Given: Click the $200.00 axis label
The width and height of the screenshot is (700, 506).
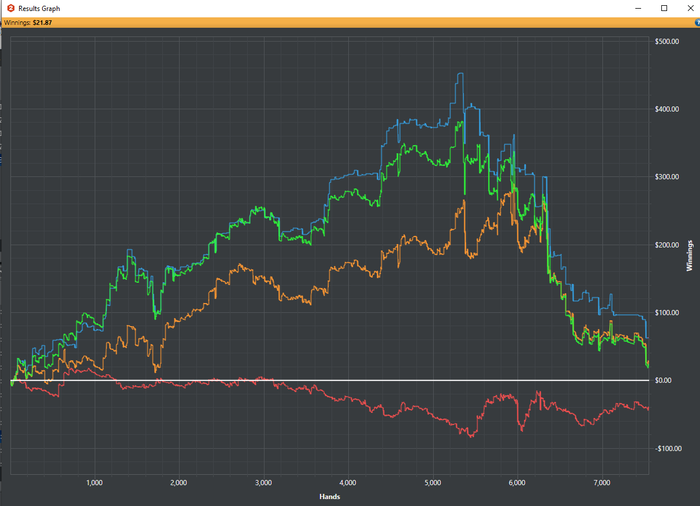Looking at the screenshot, I should 667,245.
